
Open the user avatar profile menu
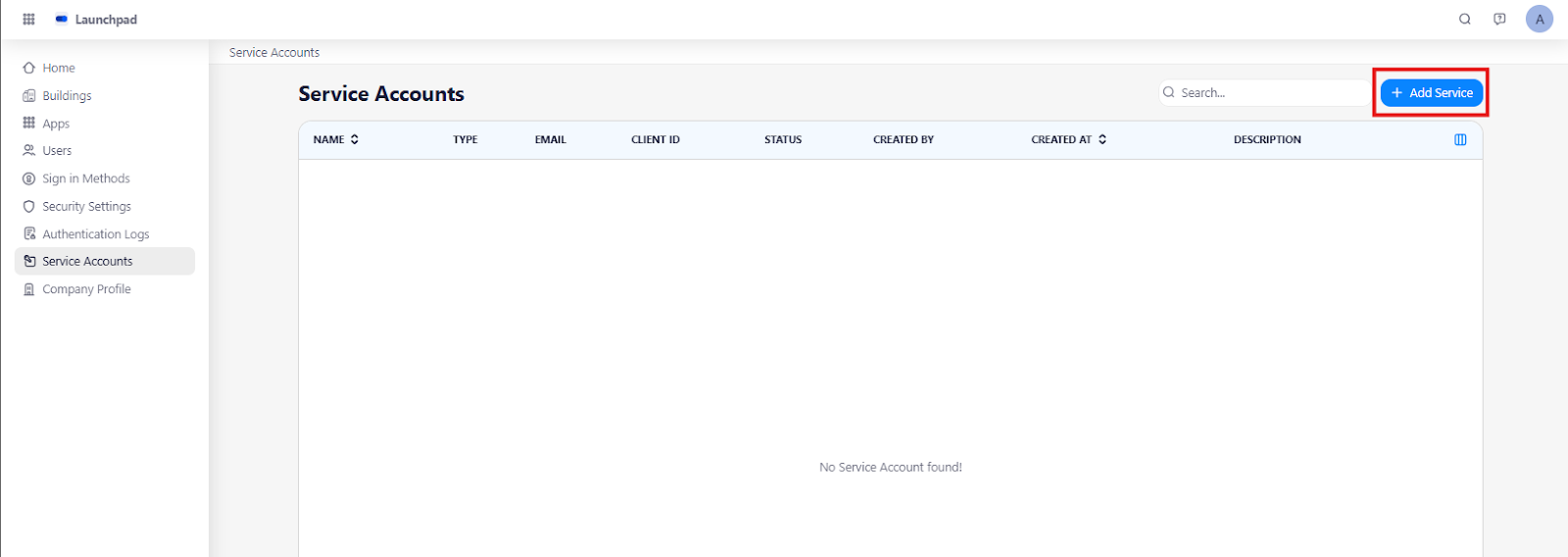tap(1539, 19)
